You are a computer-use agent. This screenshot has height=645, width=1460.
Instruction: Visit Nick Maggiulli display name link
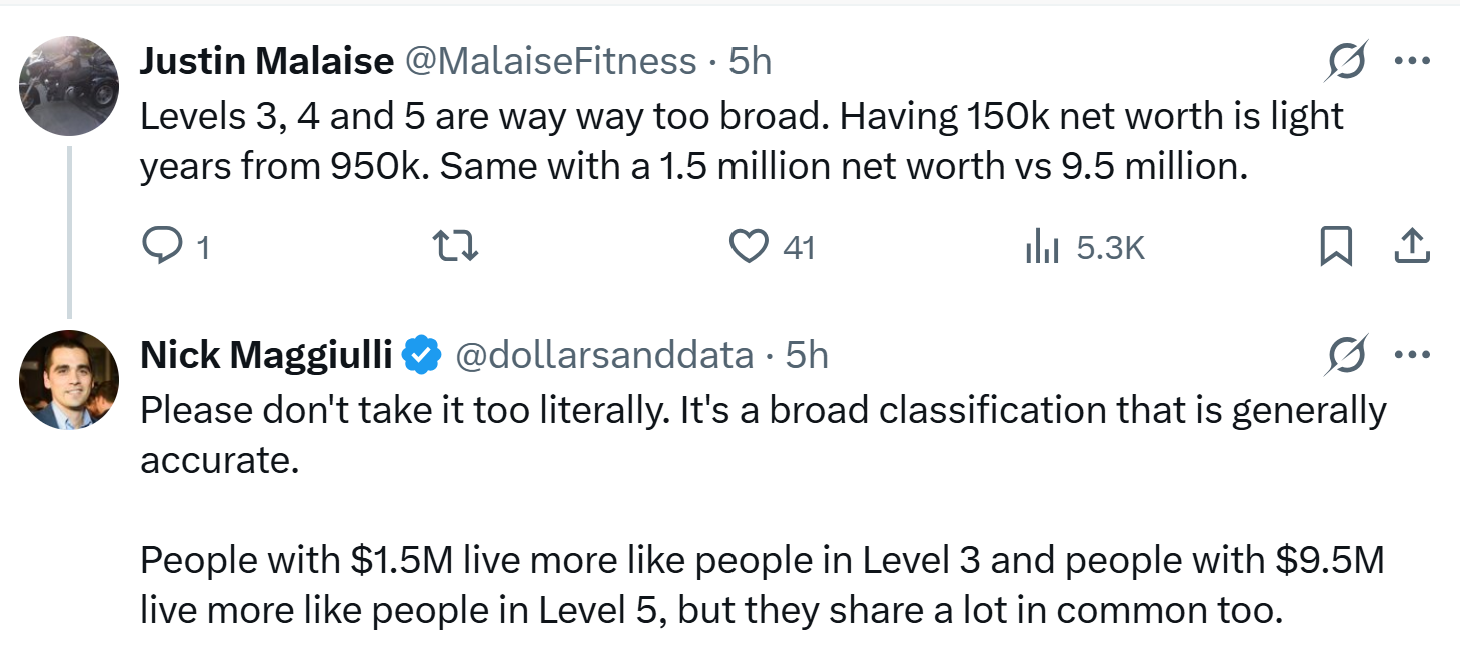[x=266, y=354]
